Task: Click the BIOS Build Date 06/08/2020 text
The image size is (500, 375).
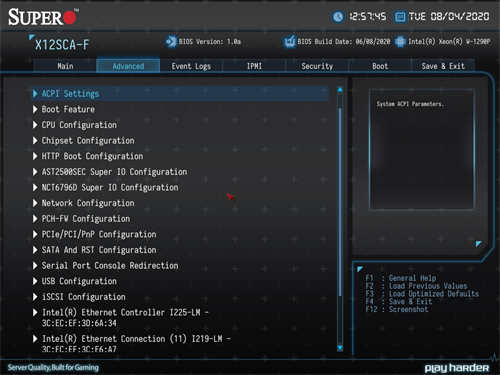Action: pyautogui.click(x=344, y=42)
